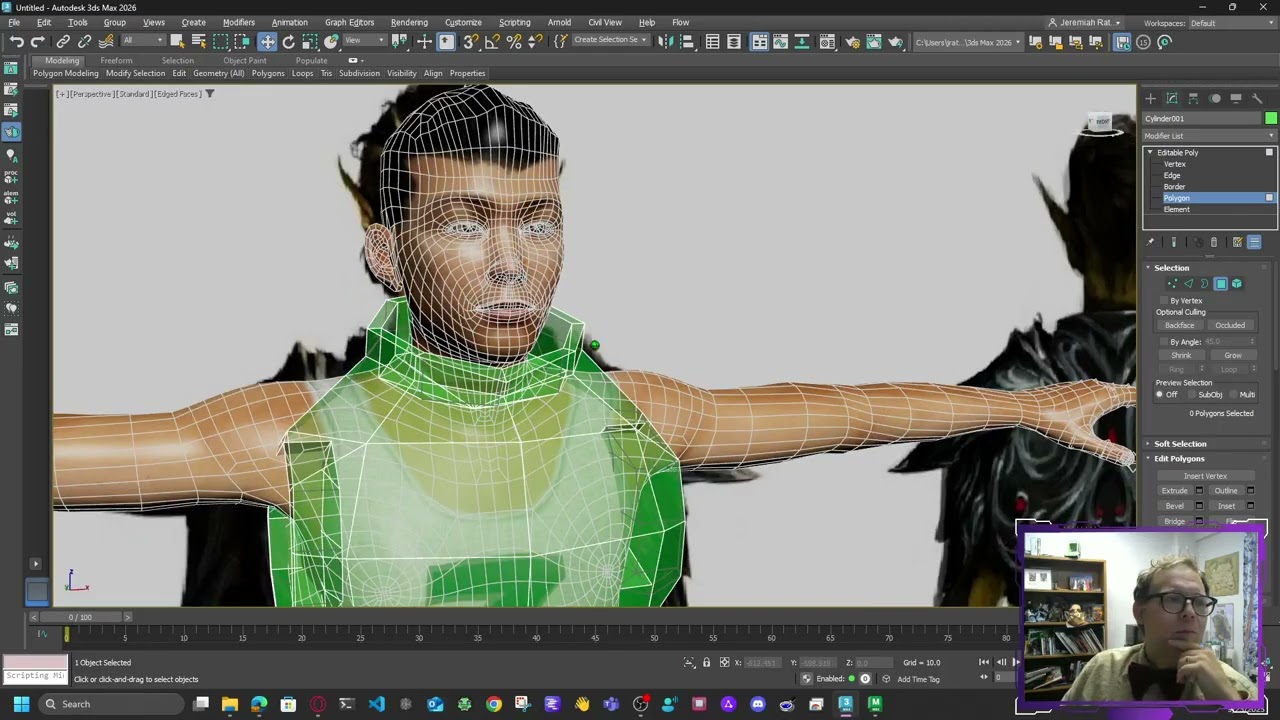Viewport: 1280px width, 720px height.
Task: Click the Insert Vertex button
Action: click(x=1205, y=477)
